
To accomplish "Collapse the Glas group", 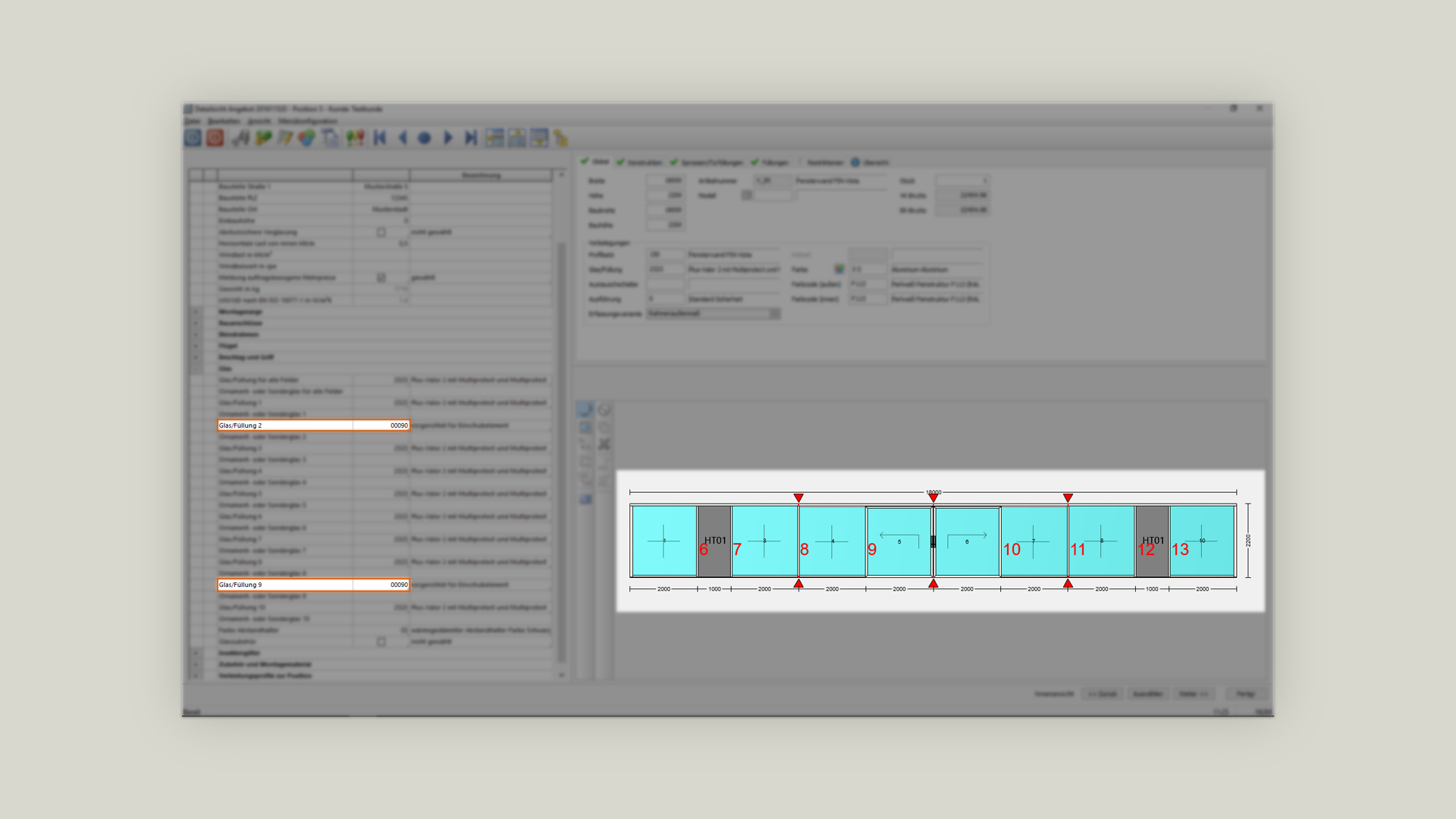I will [x=196, y=369].
